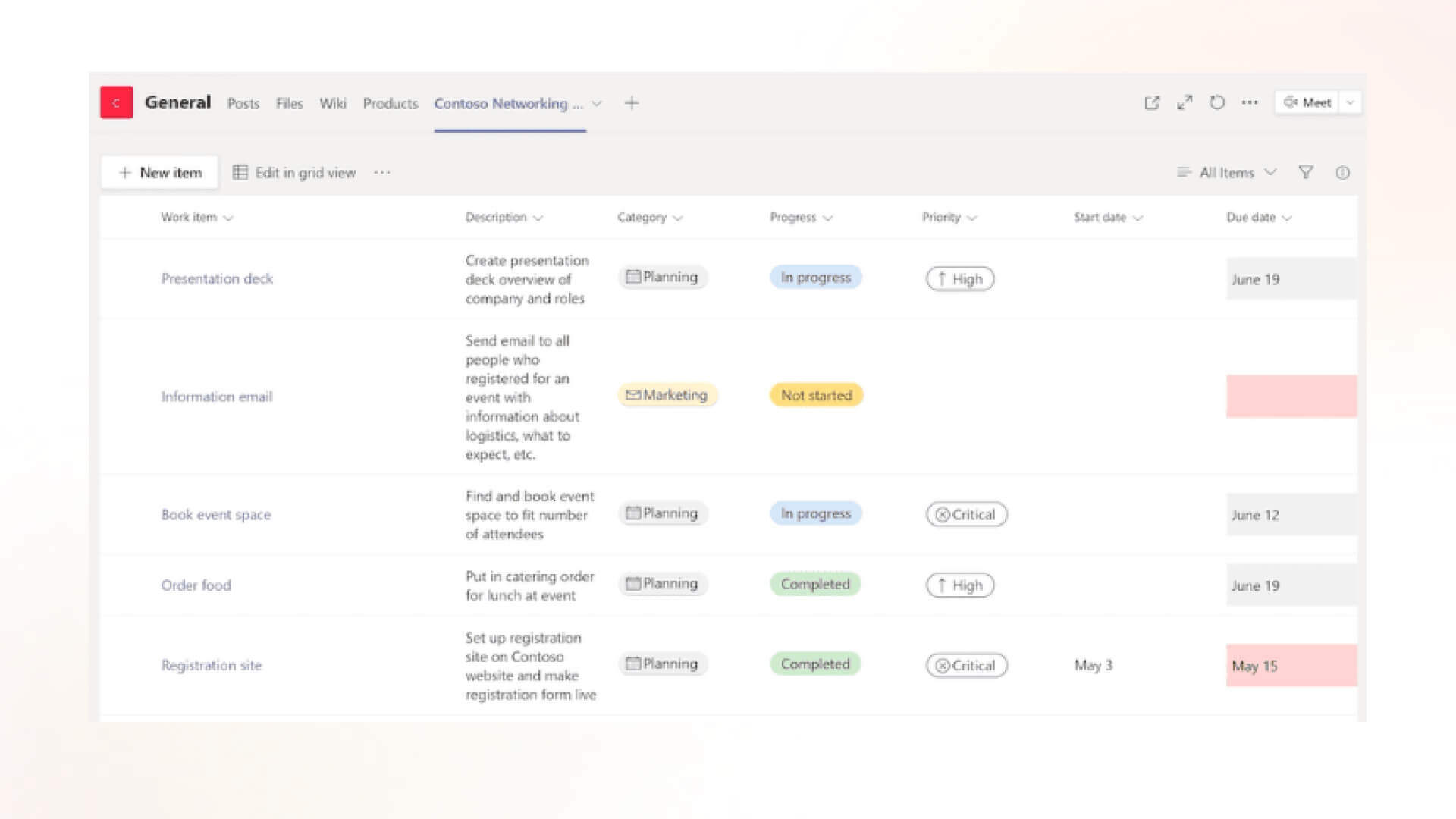
Task: Click Planning tag in Order food row
Action: pyautogui.click(x=662, y=584)
